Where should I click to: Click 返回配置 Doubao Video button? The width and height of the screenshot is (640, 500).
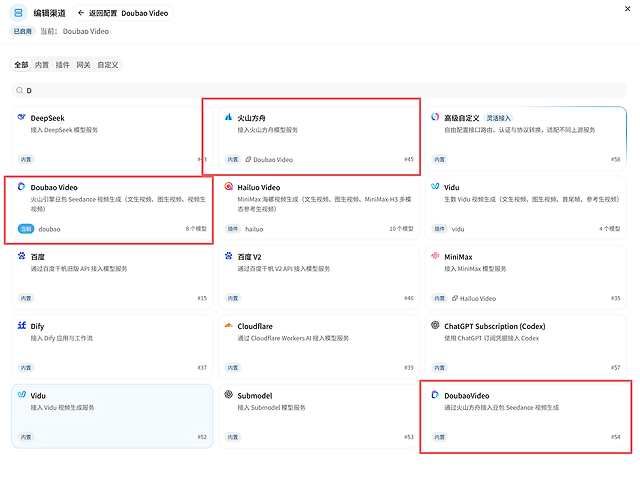pyautogui.click(x=122, y=13)
